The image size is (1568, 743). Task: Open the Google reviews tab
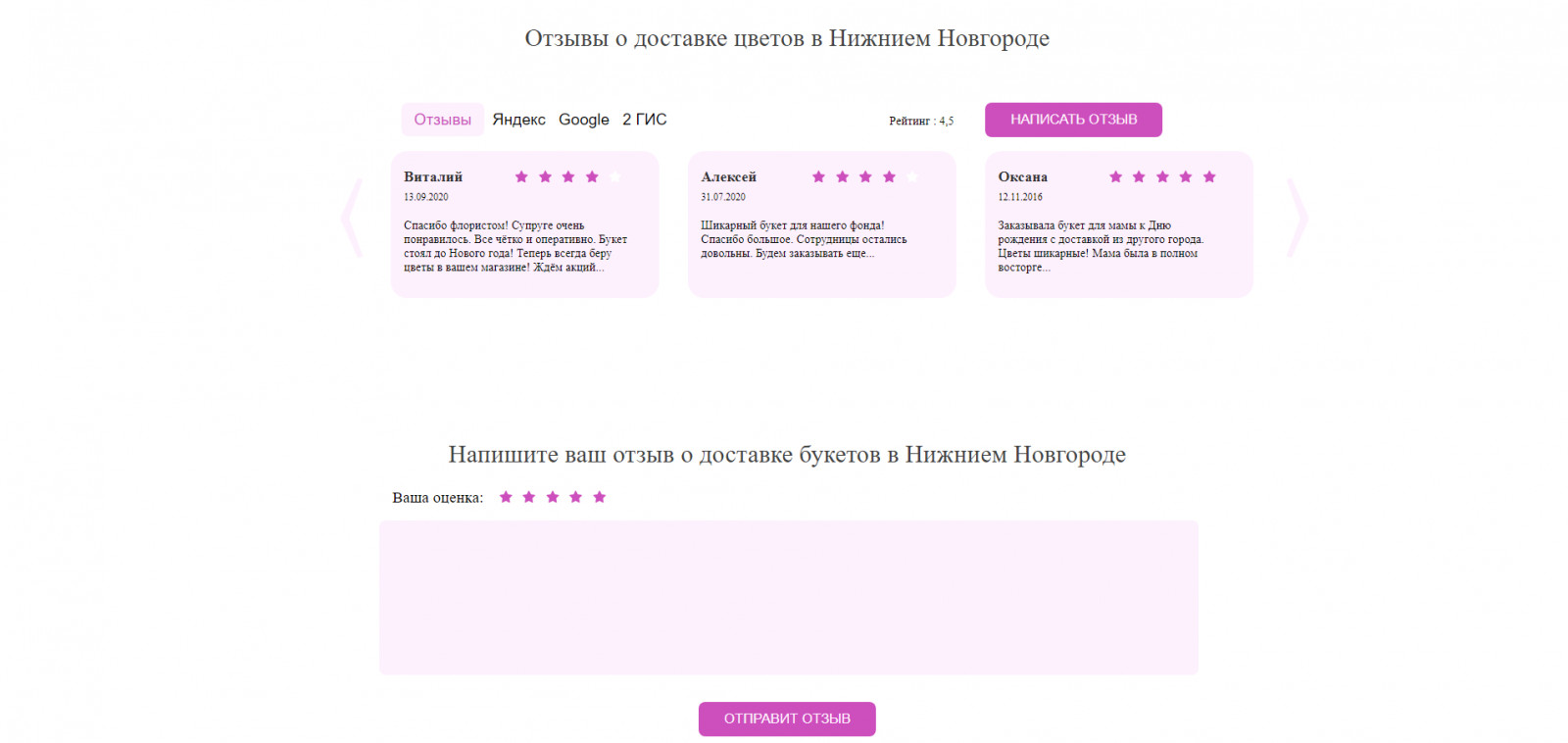point(584,120)
